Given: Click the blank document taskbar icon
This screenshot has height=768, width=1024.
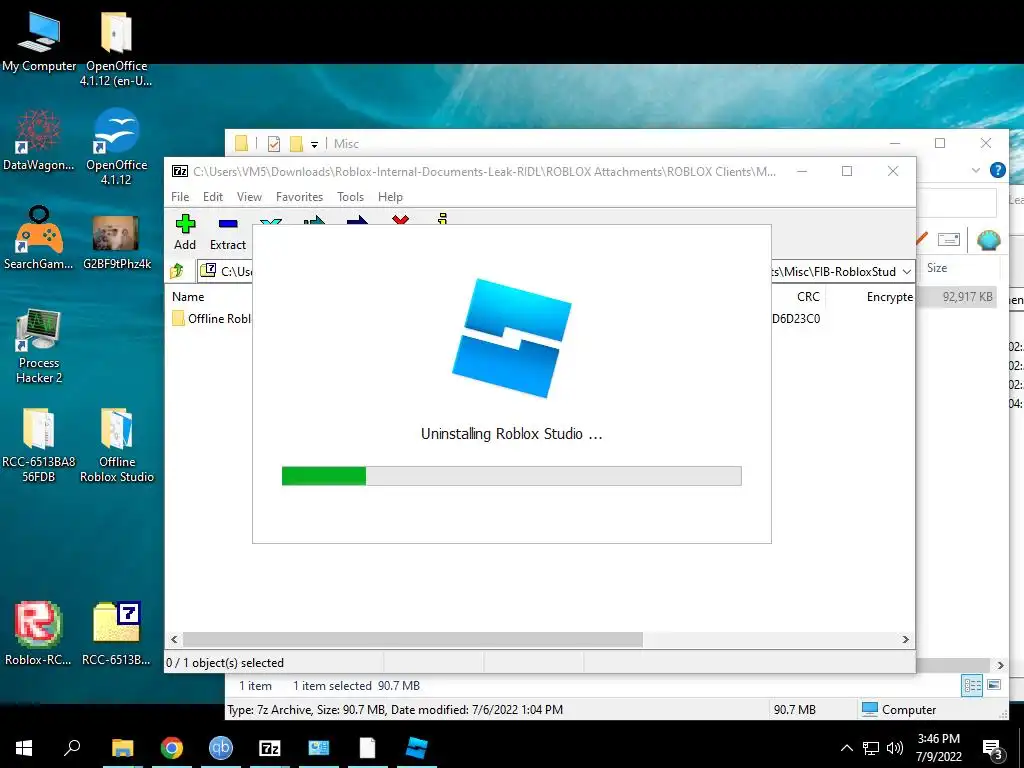Looking at the screenshot, I should coord(368,748).
